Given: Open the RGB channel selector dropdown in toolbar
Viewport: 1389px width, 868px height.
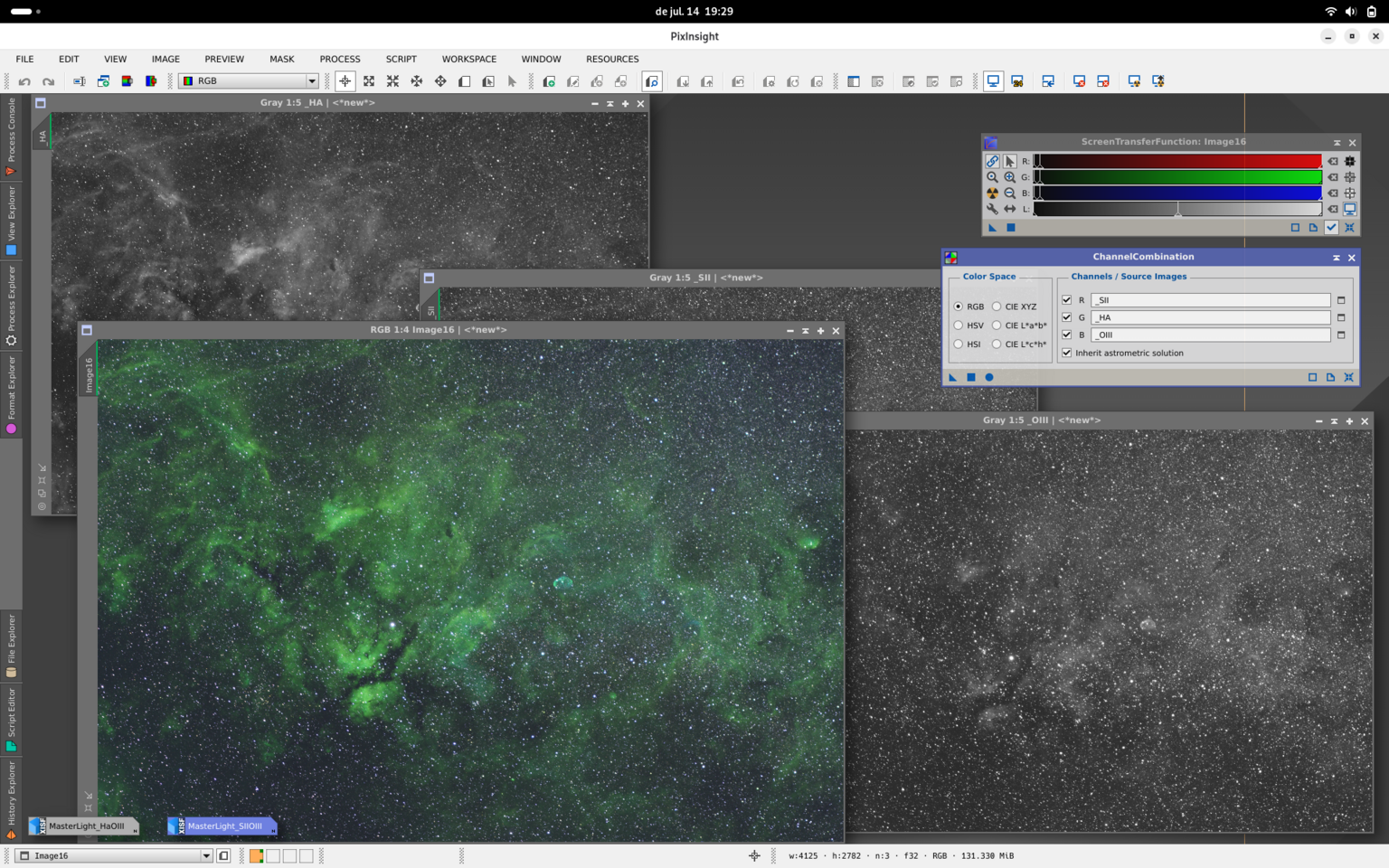Looking at the screenshot, I should [x=249, y=81].
